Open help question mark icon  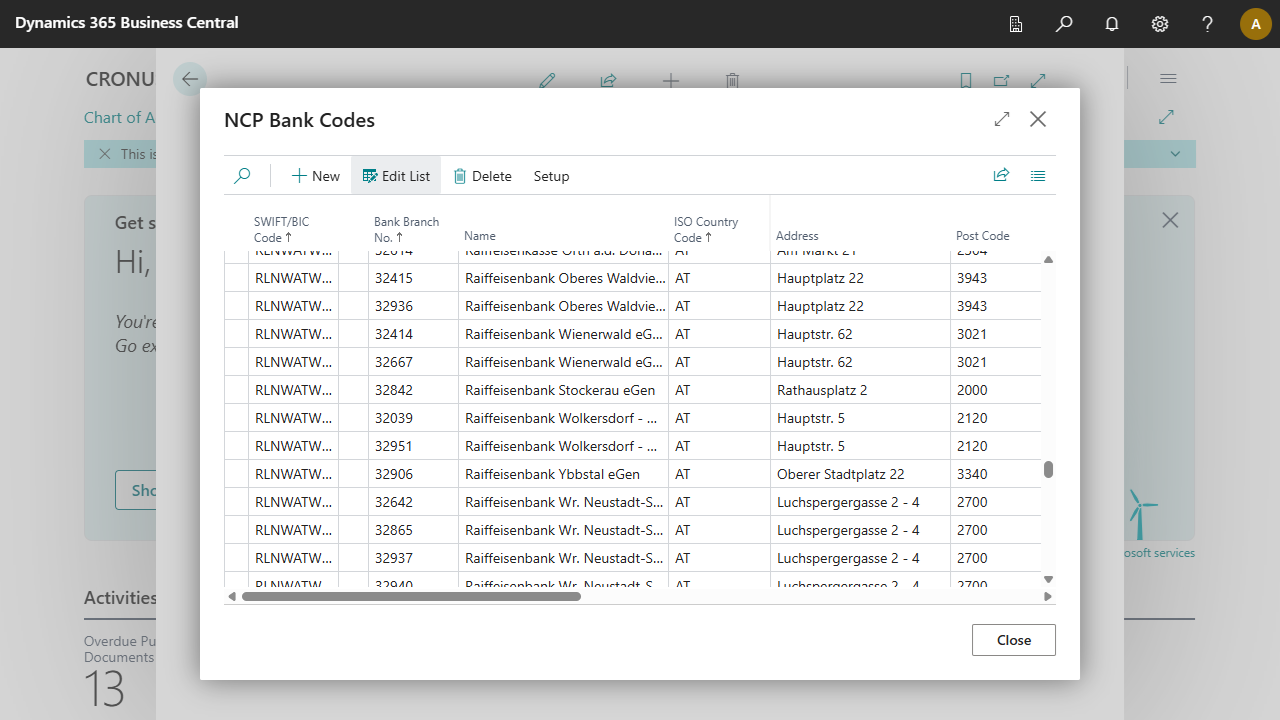click(1208, 24)
